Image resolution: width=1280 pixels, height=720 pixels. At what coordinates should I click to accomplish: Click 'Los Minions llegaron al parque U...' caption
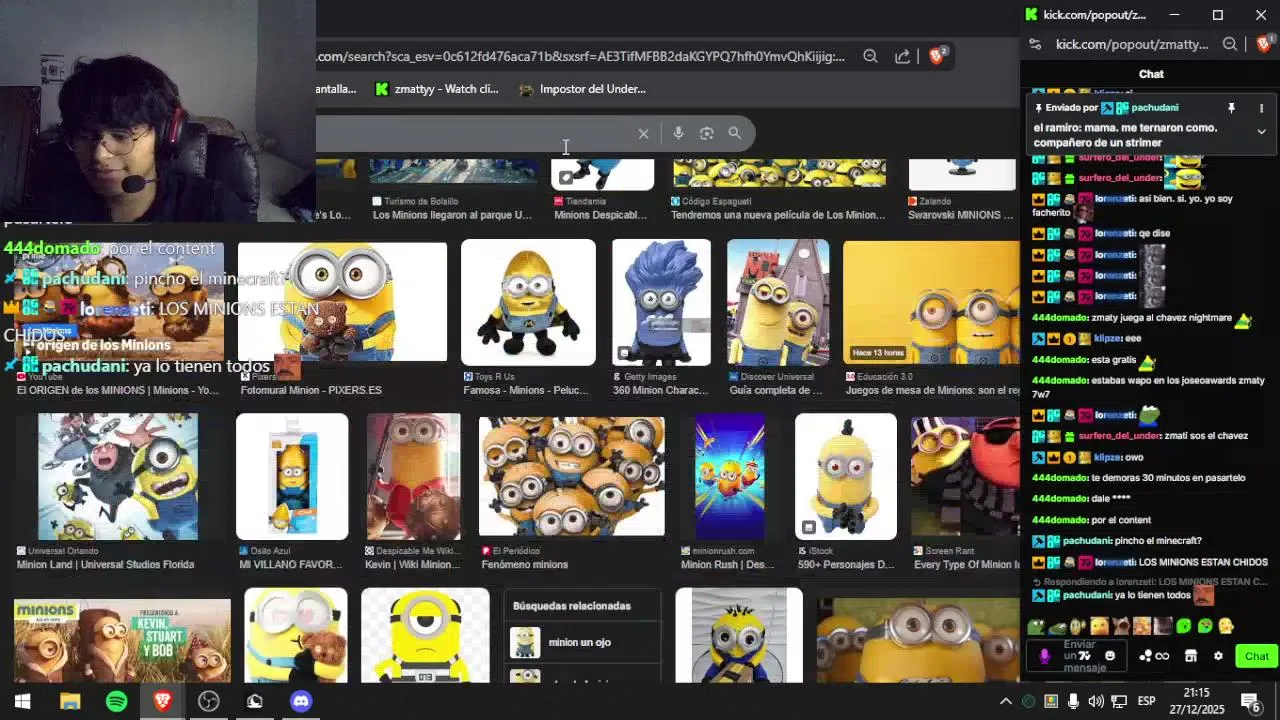click(452, 215)
